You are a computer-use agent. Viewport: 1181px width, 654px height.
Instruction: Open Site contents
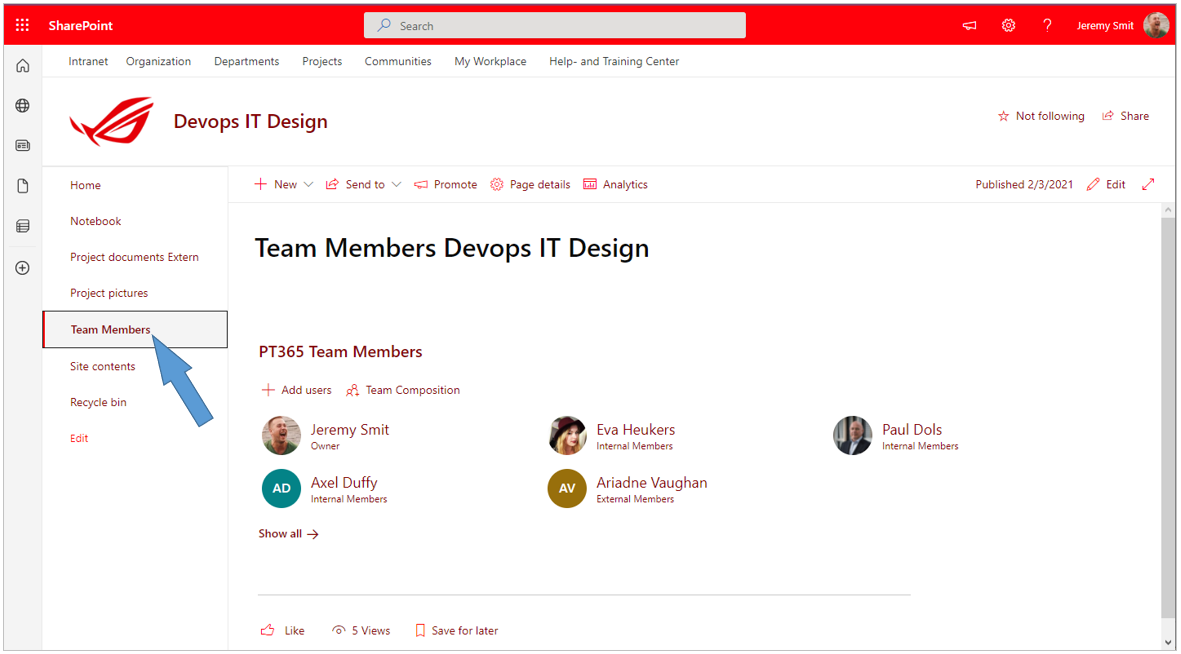[102, 367]
